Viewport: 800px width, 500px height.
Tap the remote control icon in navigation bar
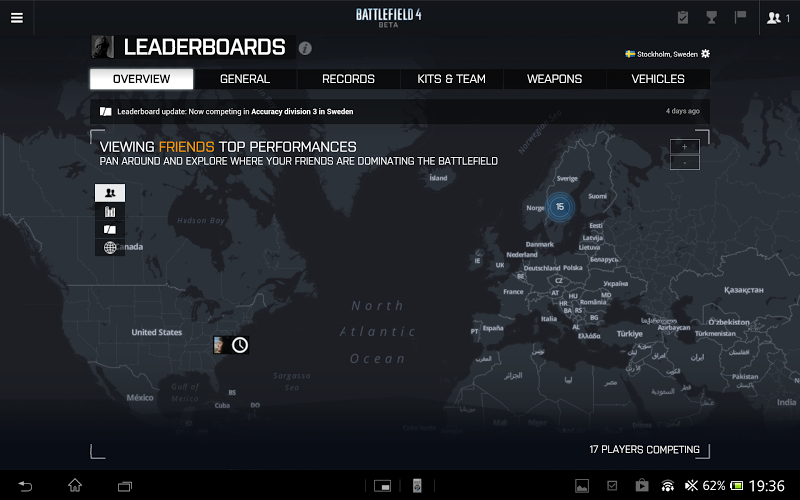point(417,486)
